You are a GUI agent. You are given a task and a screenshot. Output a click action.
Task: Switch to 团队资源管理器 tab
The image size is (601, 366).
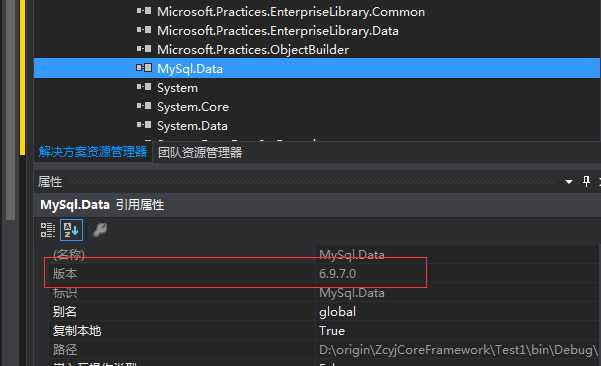(x=200, y=152)
